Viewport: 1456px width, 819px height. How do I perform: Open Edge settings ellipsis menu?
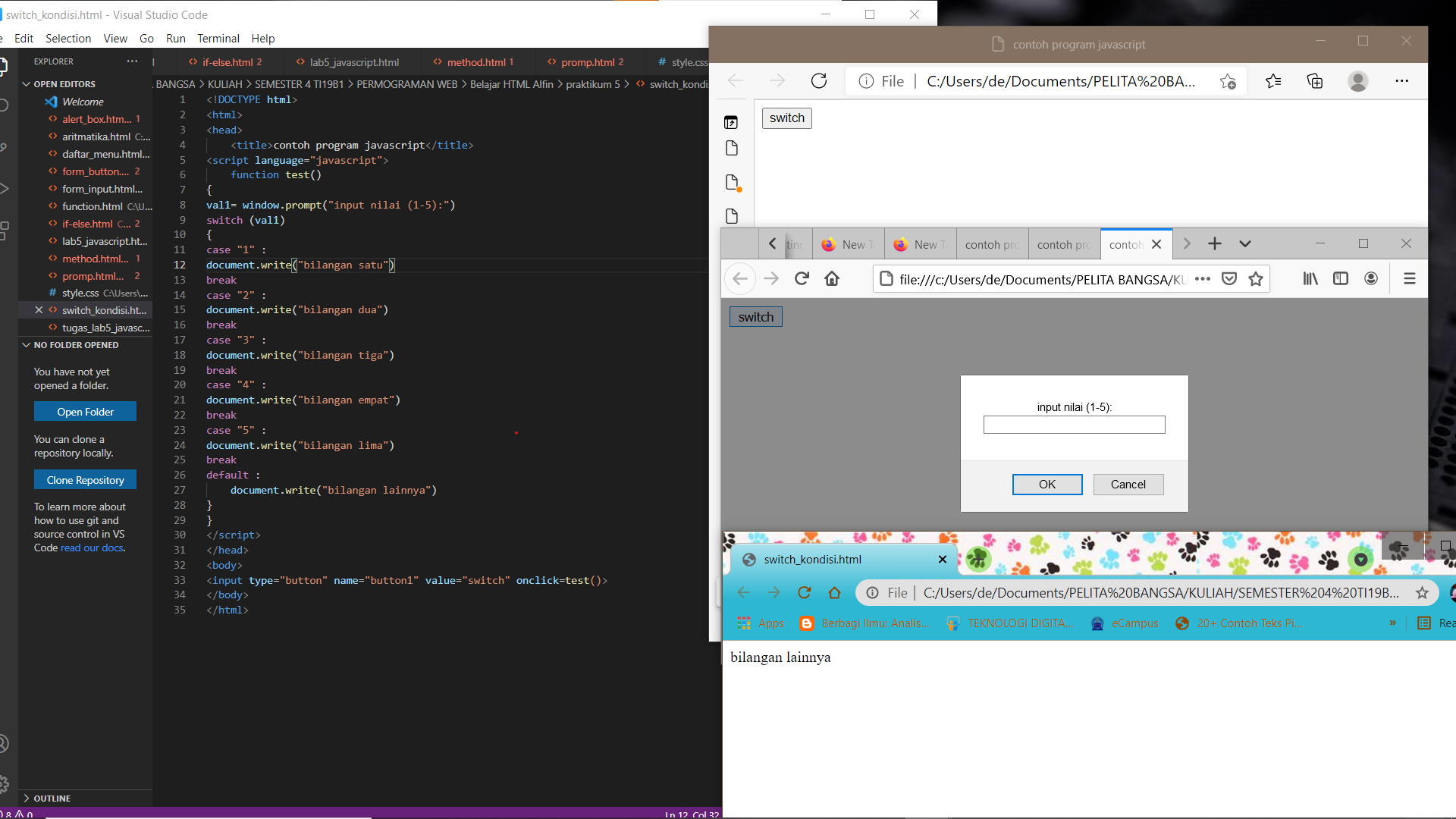tap(1402, 81)
